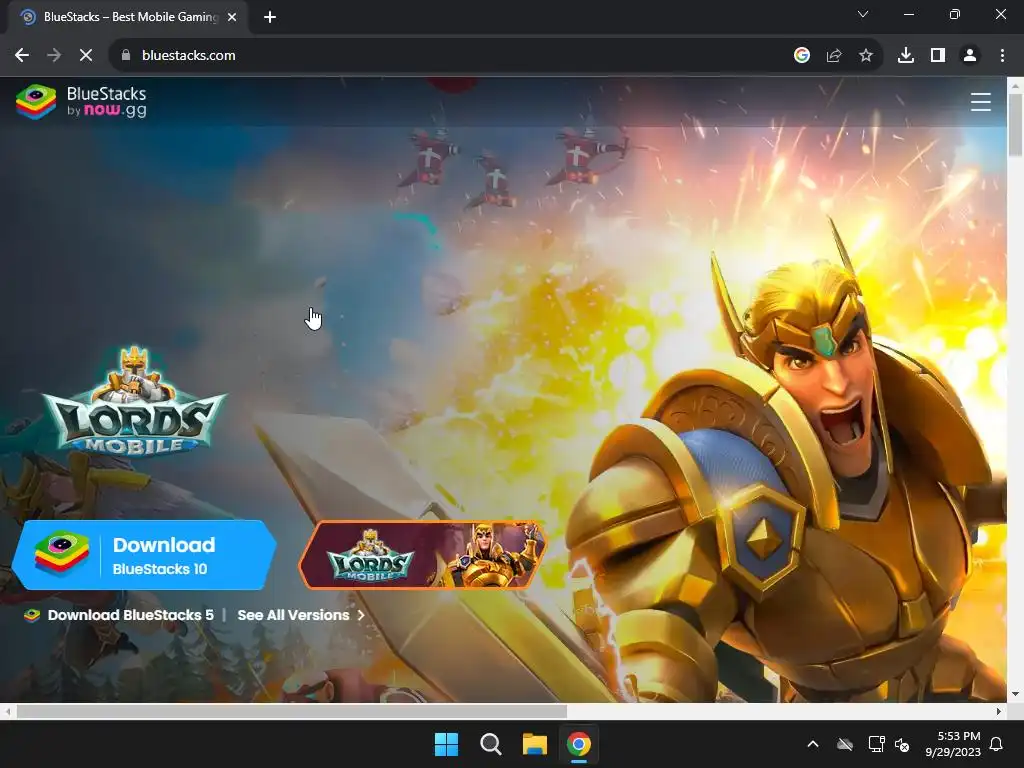
Task: Open the BlueStacks hamburger menu
Action: (x=980, y=102)
